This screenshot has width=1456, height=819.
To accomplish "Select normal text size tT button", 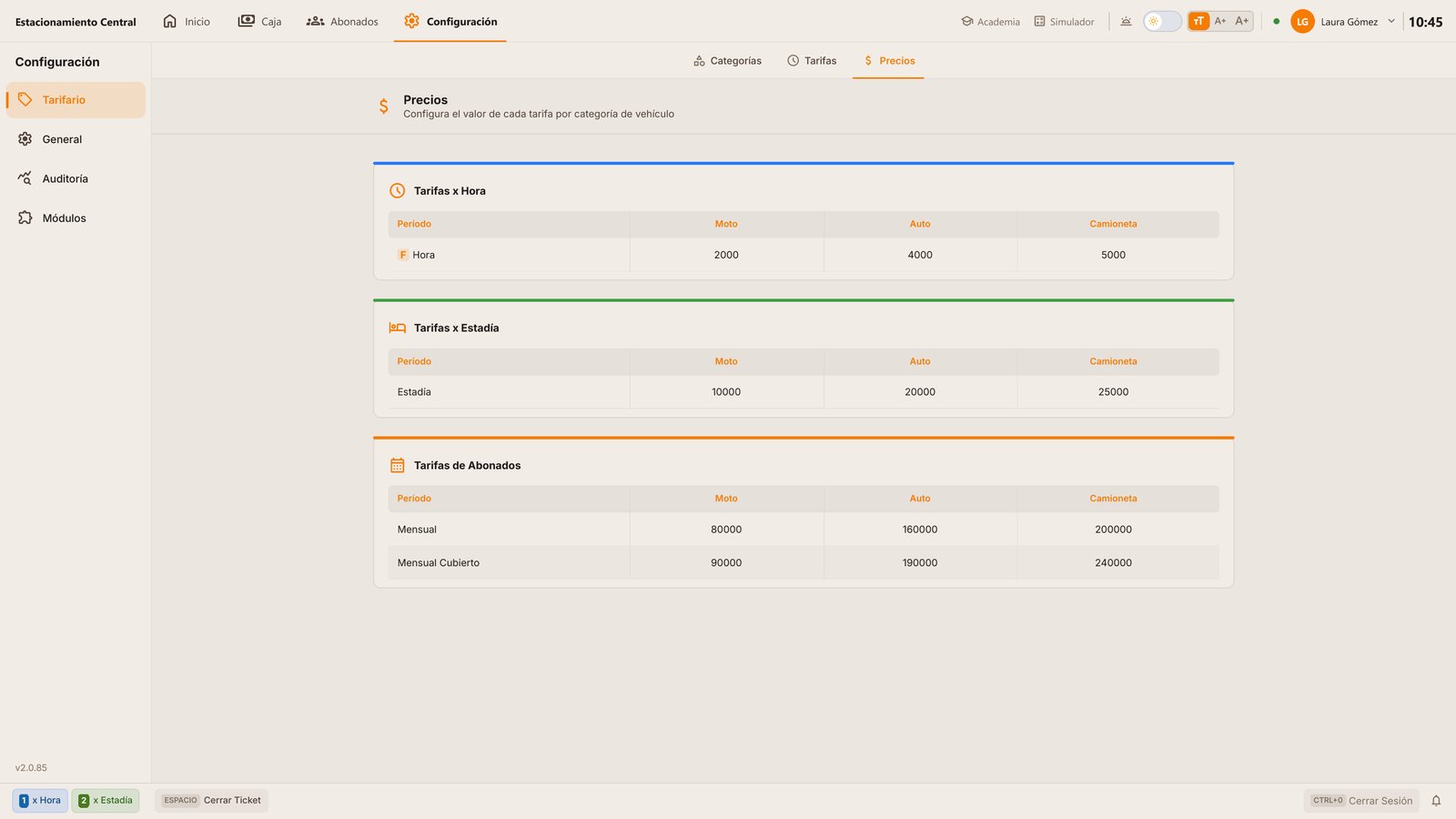I will point(1198,21).
